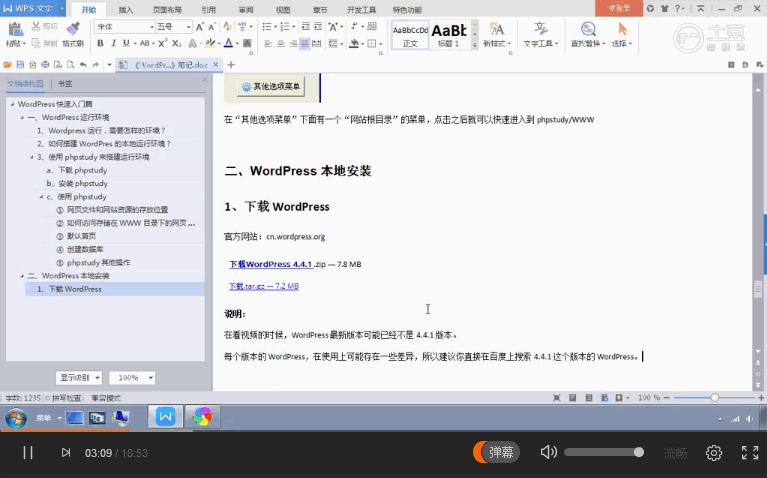Select the Format Painter brush
The width and height of the screenshot is (767, 478).
pos(73,28)
